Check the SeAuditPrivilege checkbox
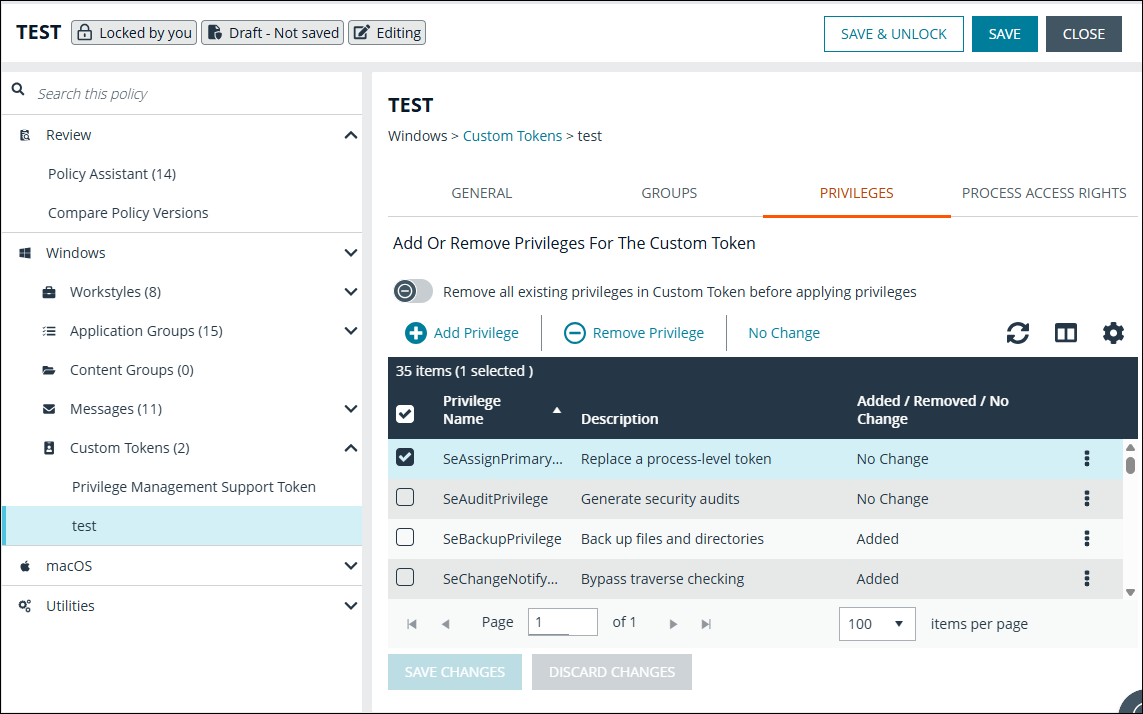Image resolution: width=1143 pixels, height=714 pixels. click(405, 498)
